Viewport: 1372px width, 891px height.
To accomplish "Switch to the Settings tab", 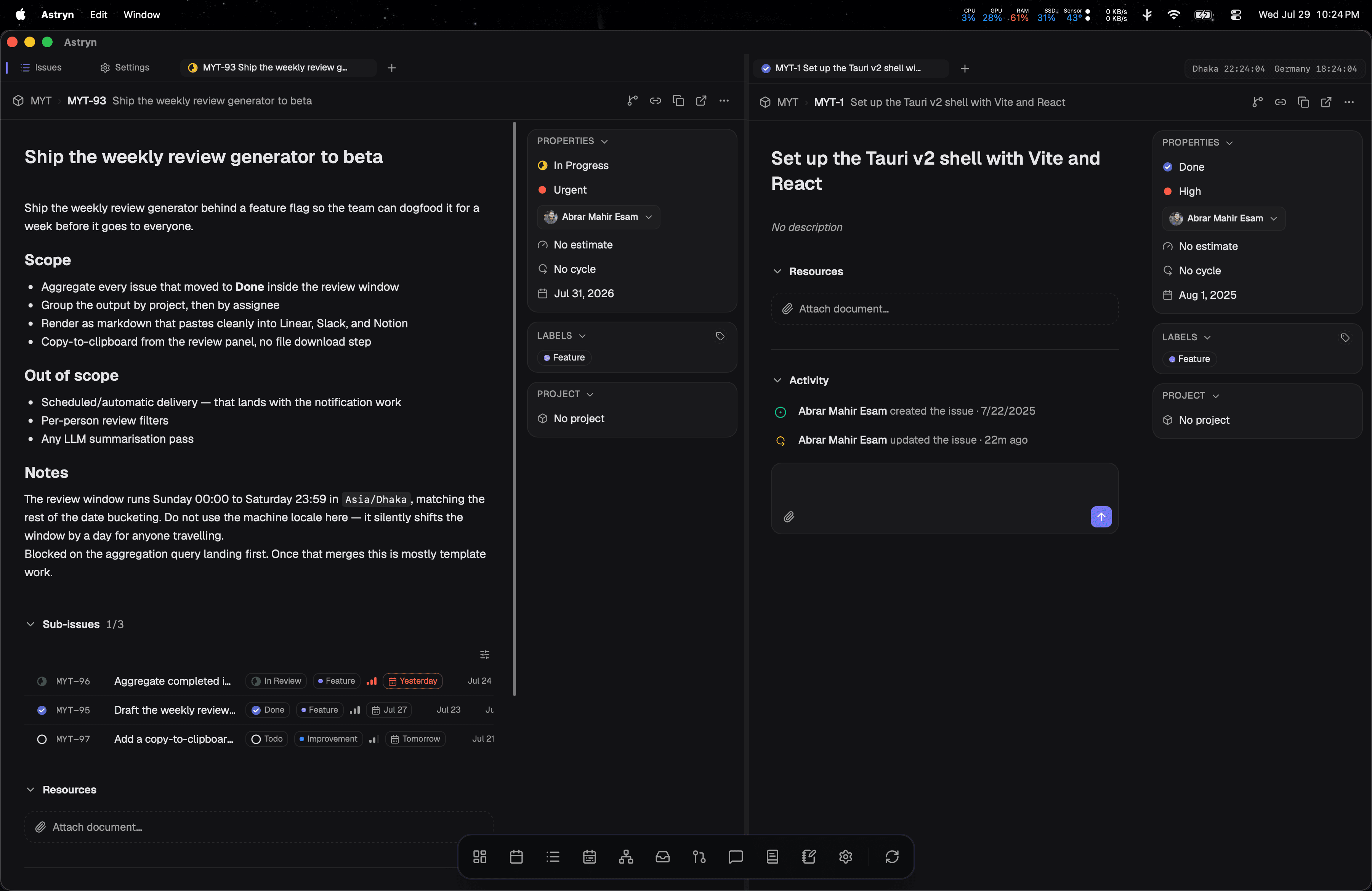I will point(125,67).
